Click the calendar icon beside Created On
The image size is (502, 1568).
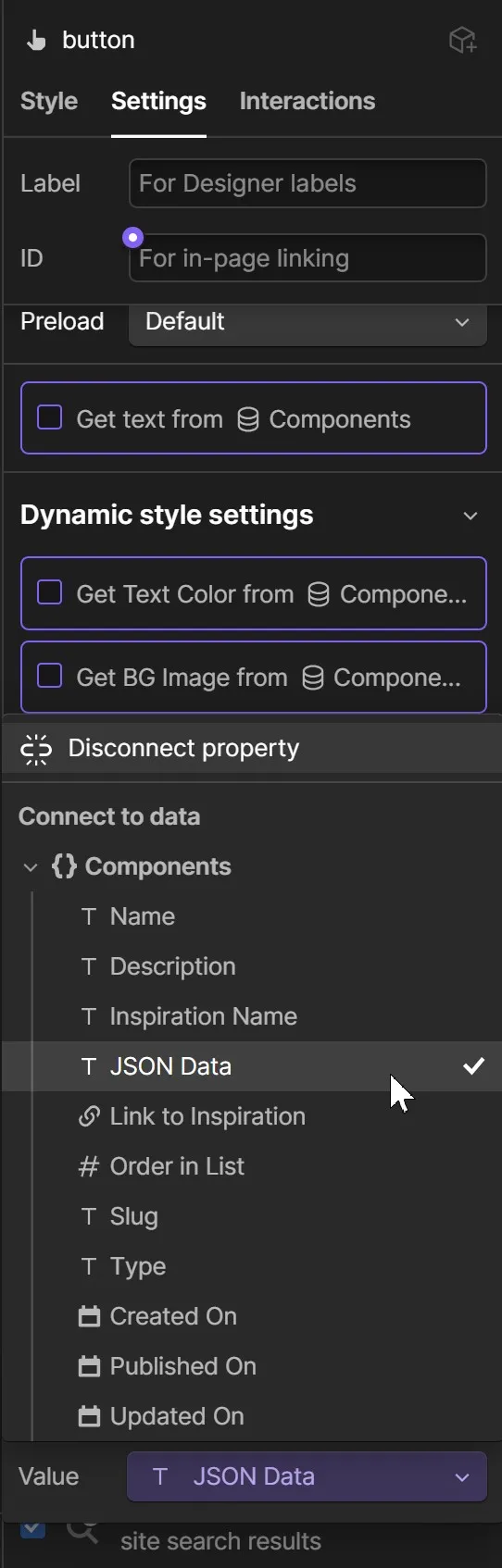click(x=89, y=1316)
